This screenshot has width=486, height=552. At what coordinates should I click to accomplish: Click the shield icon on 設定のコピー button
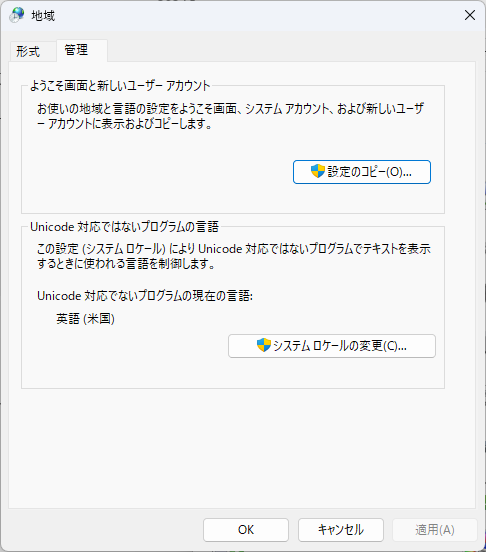[x=317, y=171]
